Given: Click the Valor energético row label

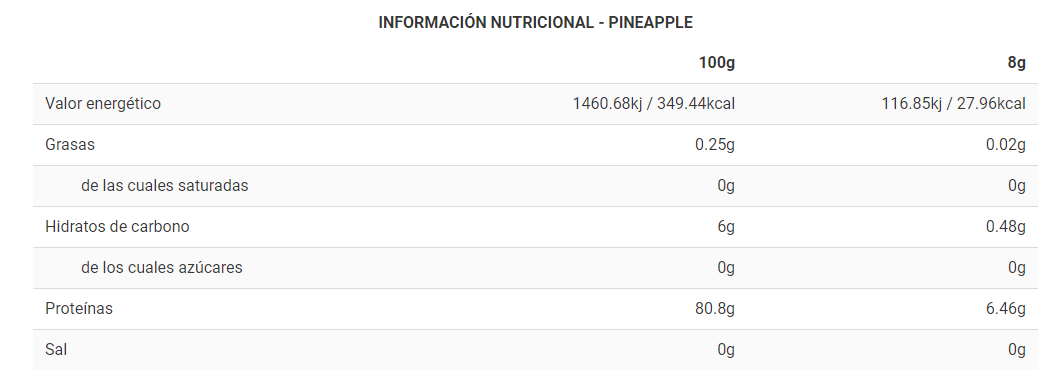Looking at the screenshot, I should pyautogui.click(x=103, y=103).
